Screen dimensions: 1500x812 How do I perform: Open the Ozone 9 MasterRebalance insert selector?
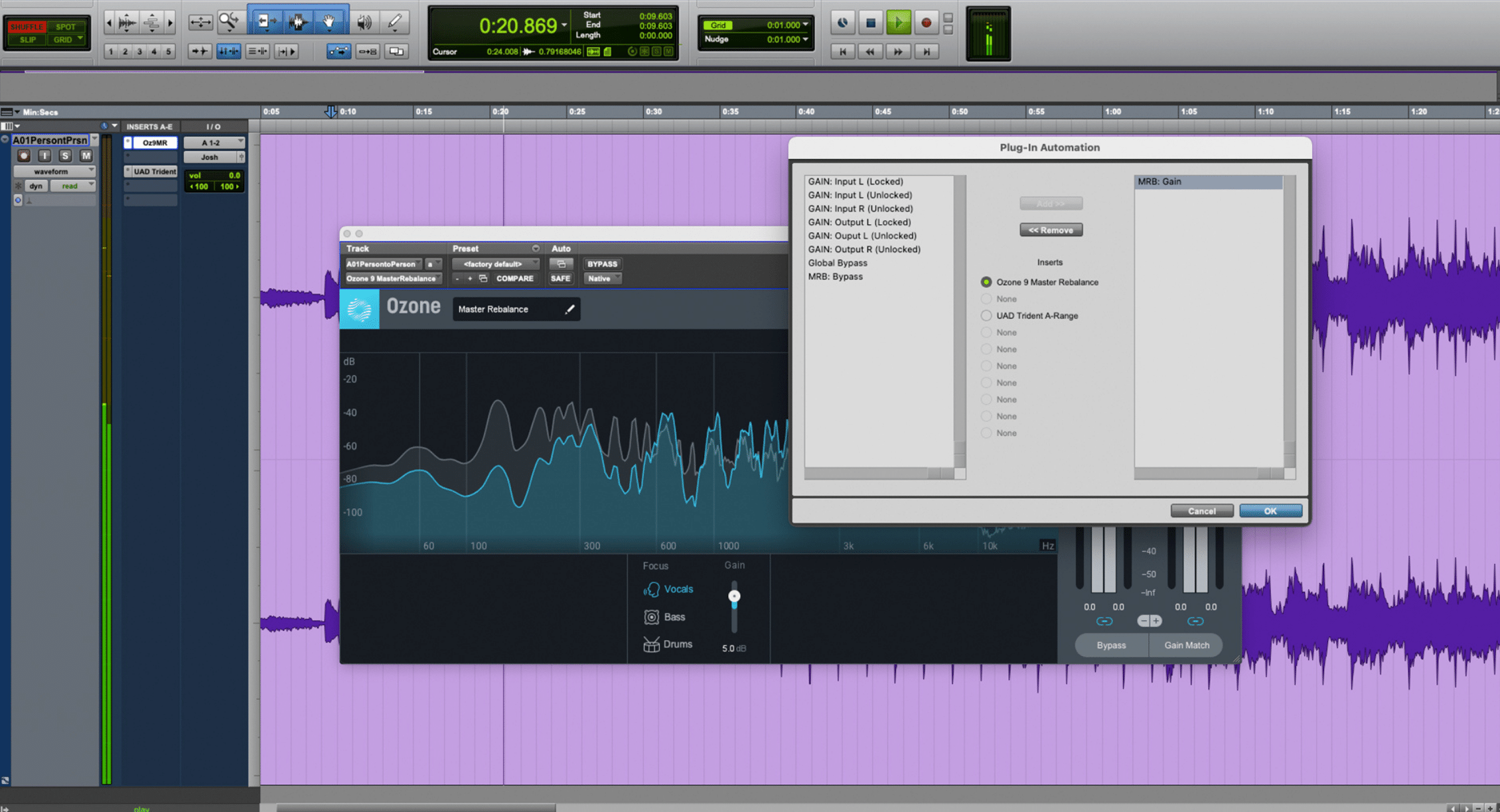(x=393, y=279)
